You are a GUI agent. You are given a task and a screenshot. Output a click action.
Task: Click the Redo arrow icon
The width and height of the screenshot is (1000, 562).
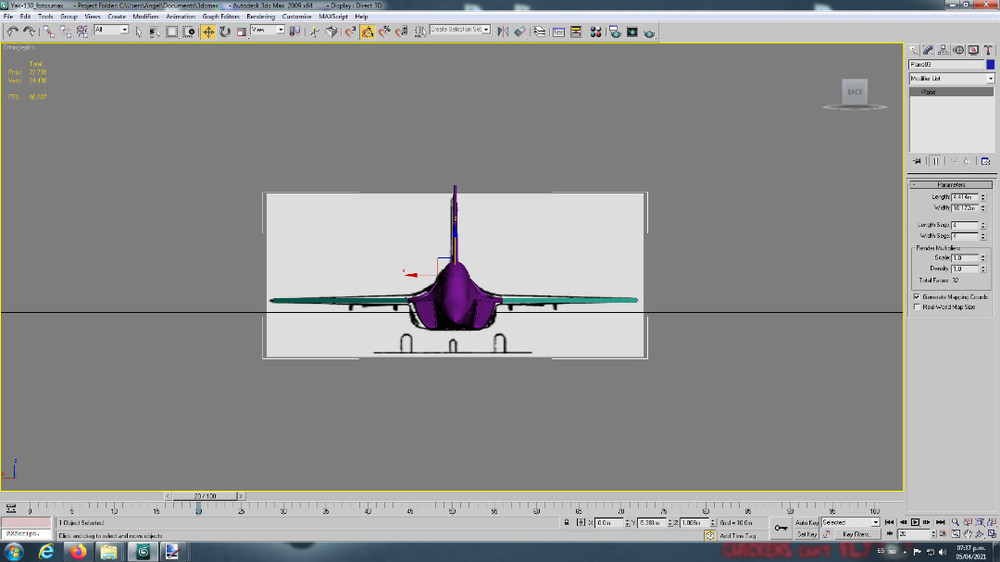click(x=29, y=31)
